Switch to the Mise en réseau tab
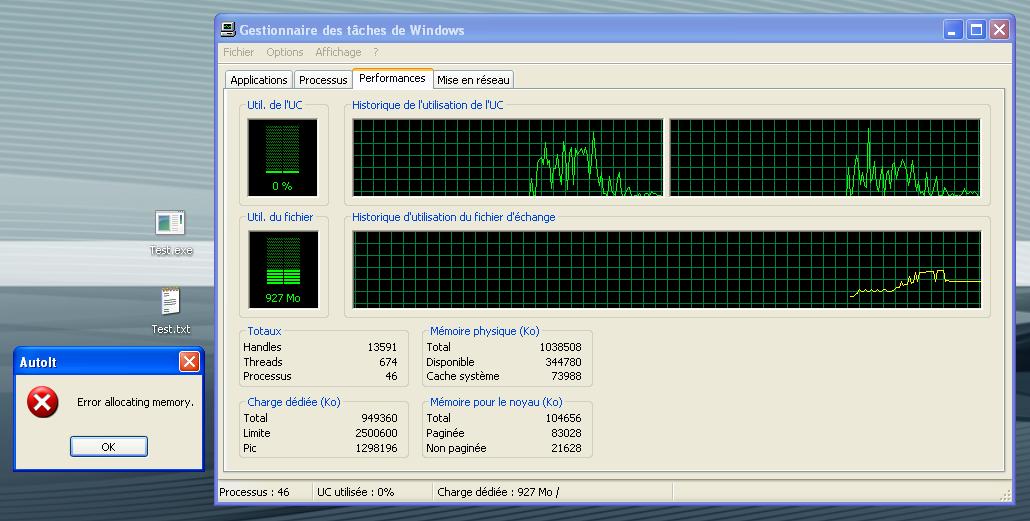The image size is (1030, 521). [x=473, y=79]
